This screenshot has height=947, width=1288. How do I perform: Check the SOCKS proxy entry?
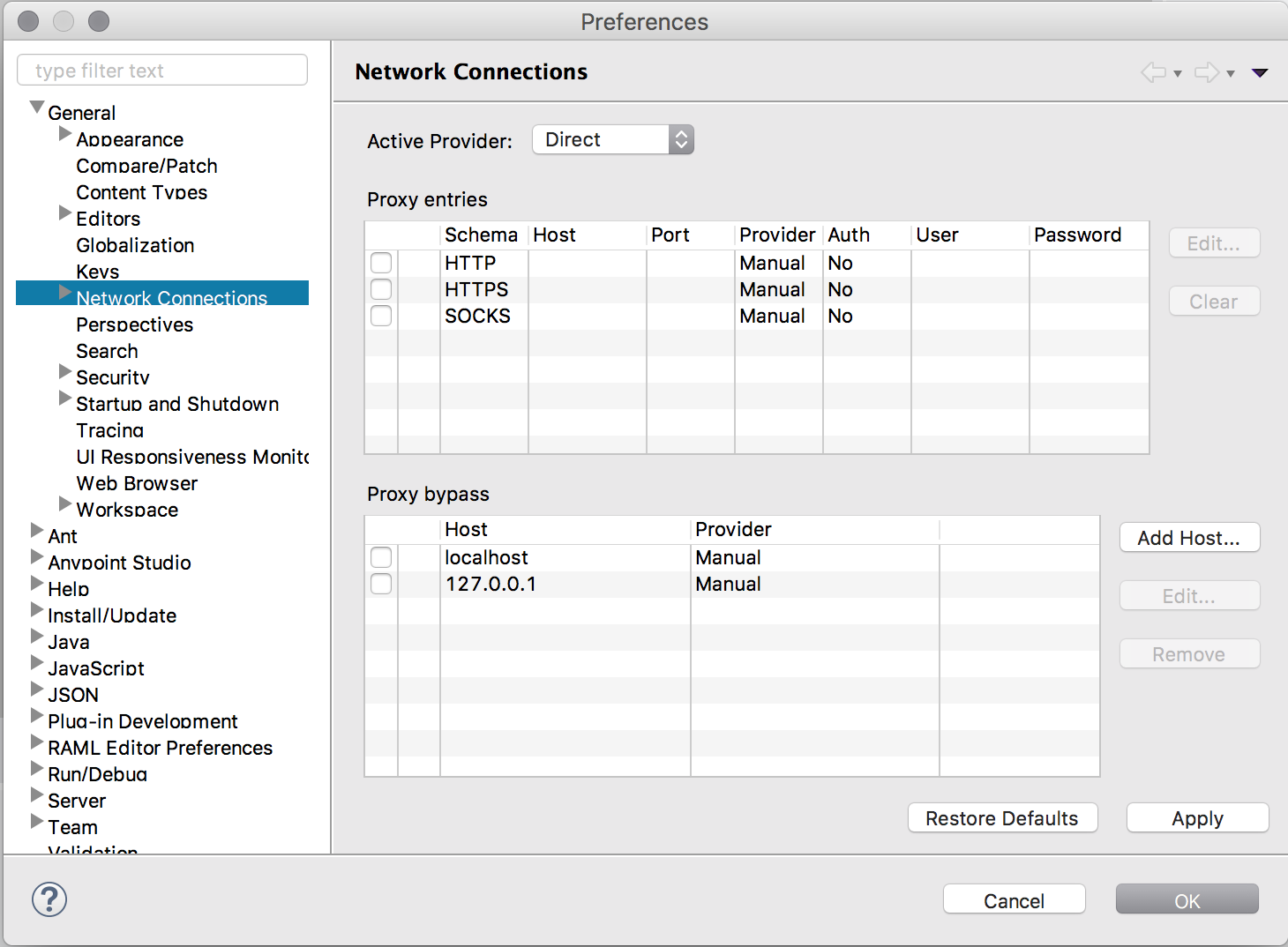[x=380, y=315]
